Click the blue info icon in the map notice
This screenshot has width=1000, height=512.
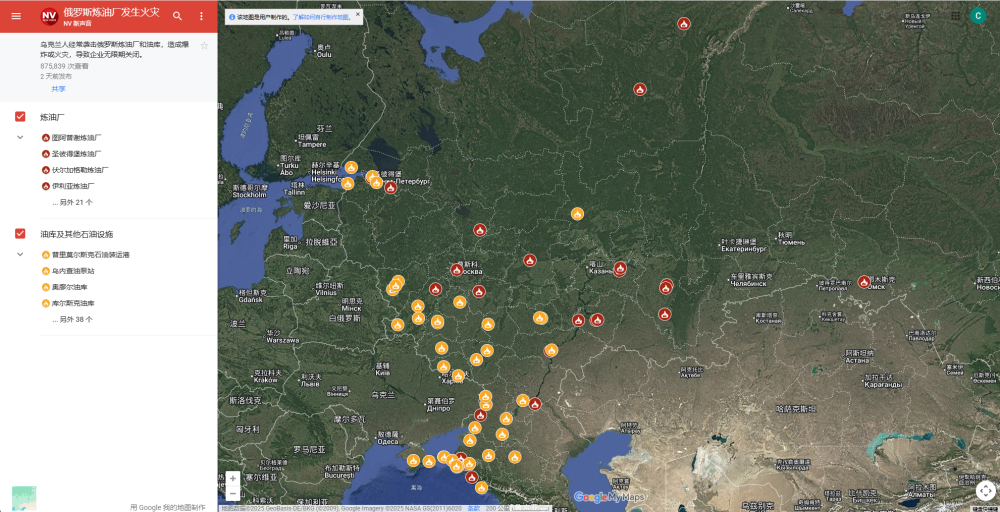(232, 17)
